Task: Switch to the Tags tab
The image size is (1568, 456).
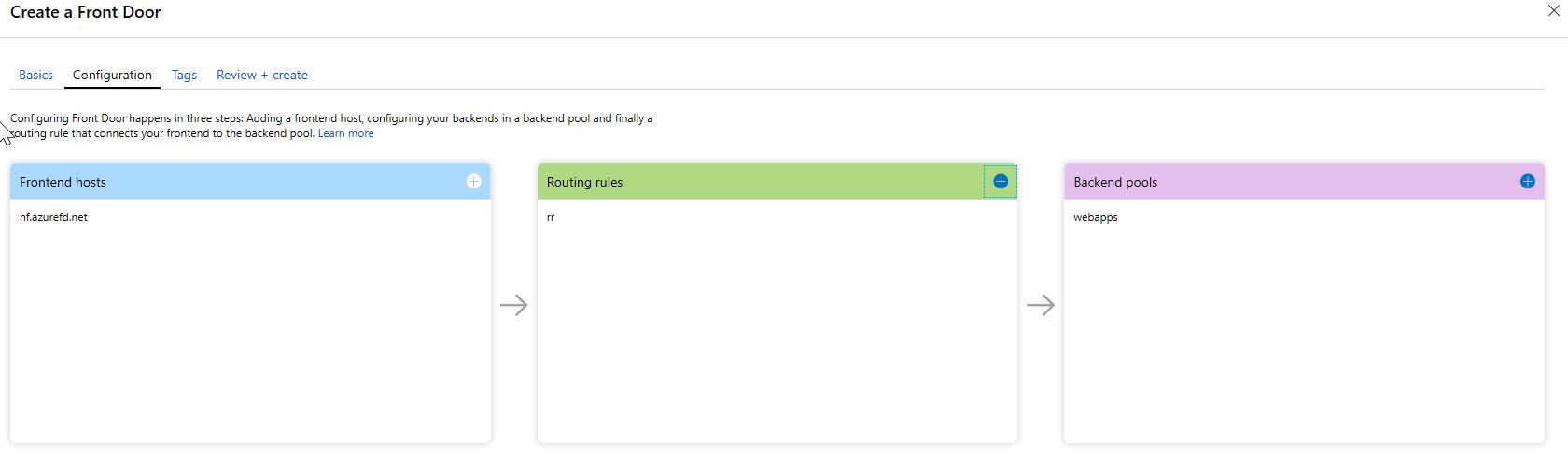Action: (x=184, y=75)
